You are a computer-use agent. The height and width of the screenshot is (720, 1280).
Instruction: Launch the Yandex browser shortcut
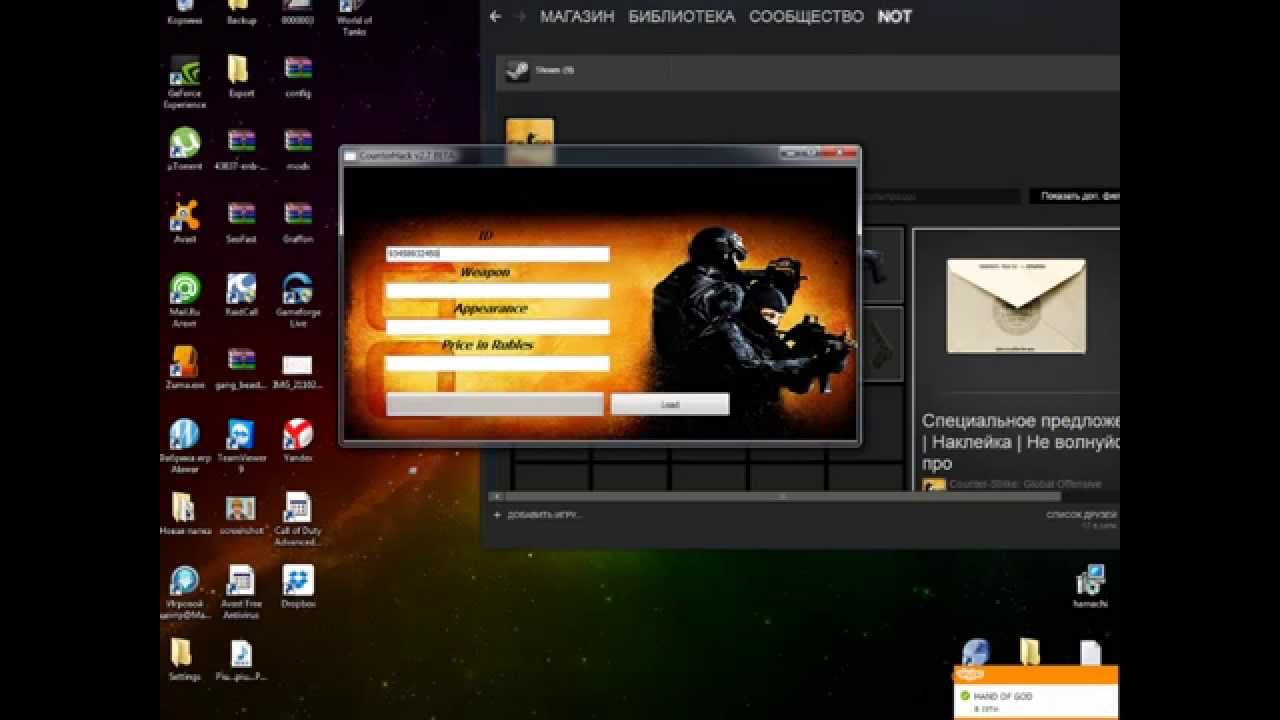point(298,441)
